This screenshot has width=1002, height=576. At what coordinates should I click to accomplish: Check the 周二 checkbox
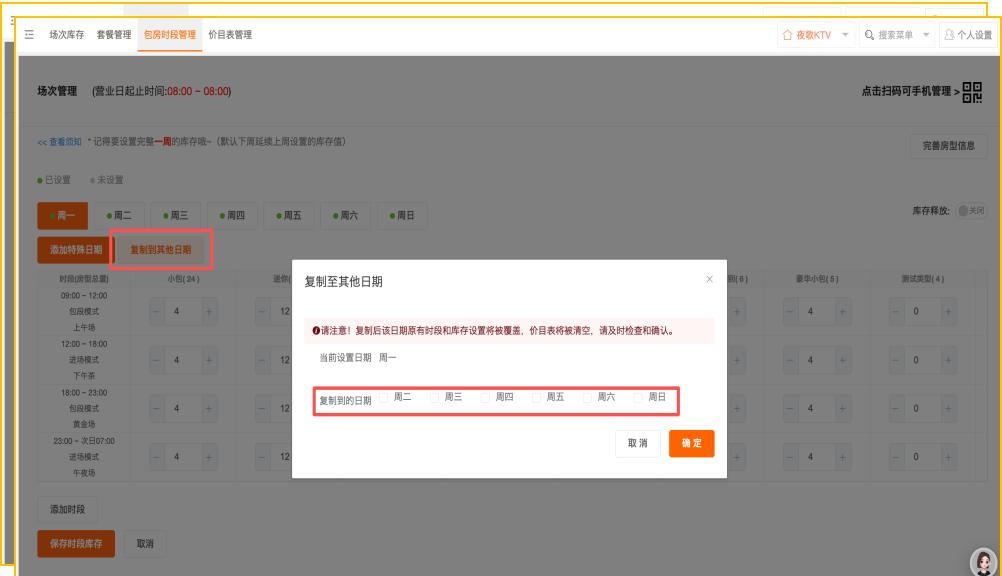click(384, 397)
